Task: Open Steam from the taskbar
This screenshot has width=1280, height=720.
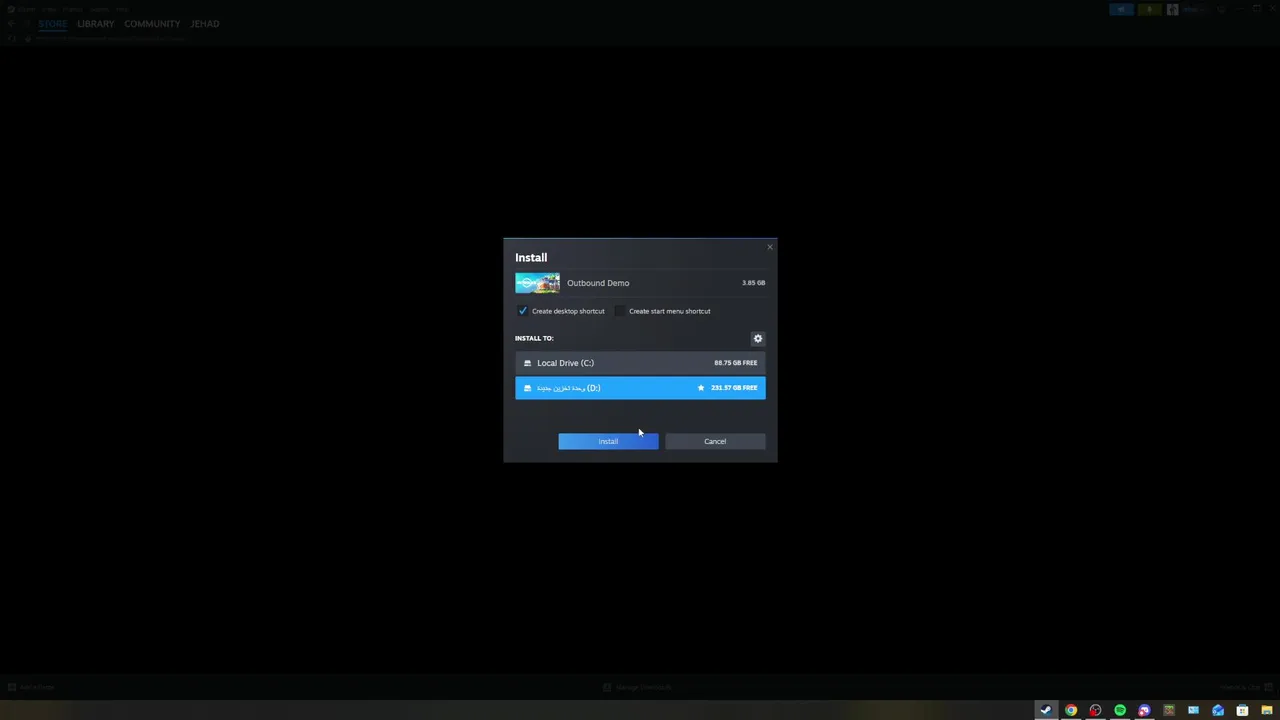Action: click(1046, 710)
